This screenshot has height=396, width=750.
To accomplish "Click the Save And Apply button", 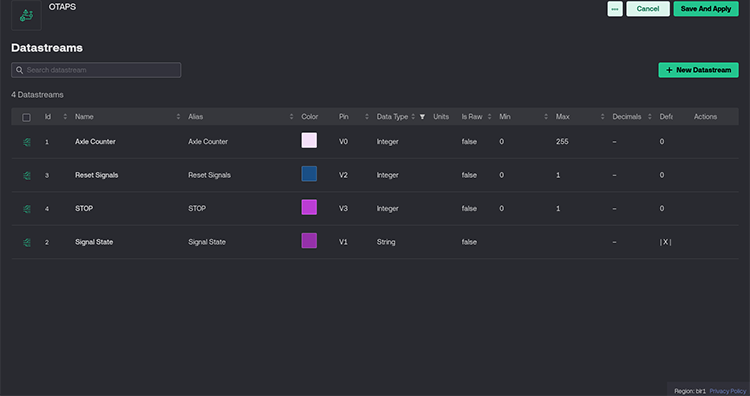I will pos(706,9).
